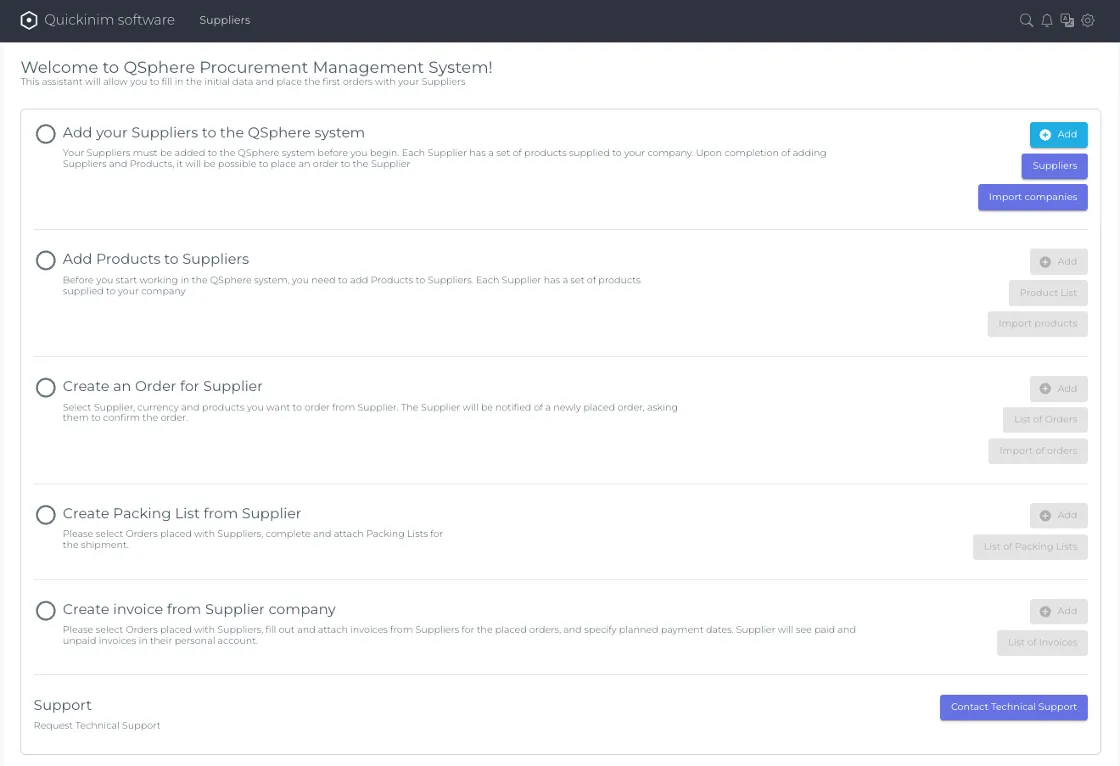
Task: Open search from the top bar
Action: [1026, 20]
